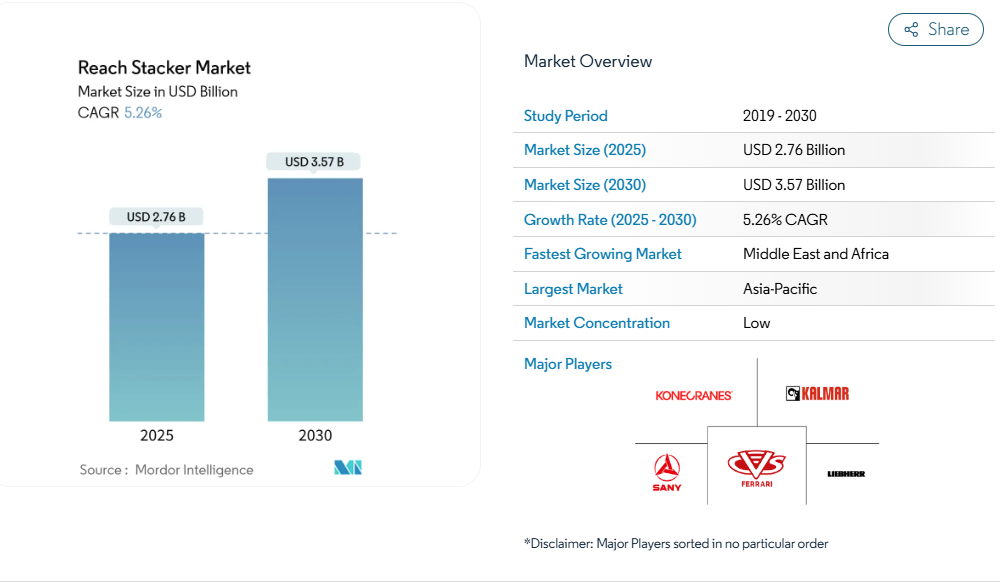The height and width of the screenshot is (582, 1000).
Task: Click the CVS Ferrari logo
Action: 756,467
